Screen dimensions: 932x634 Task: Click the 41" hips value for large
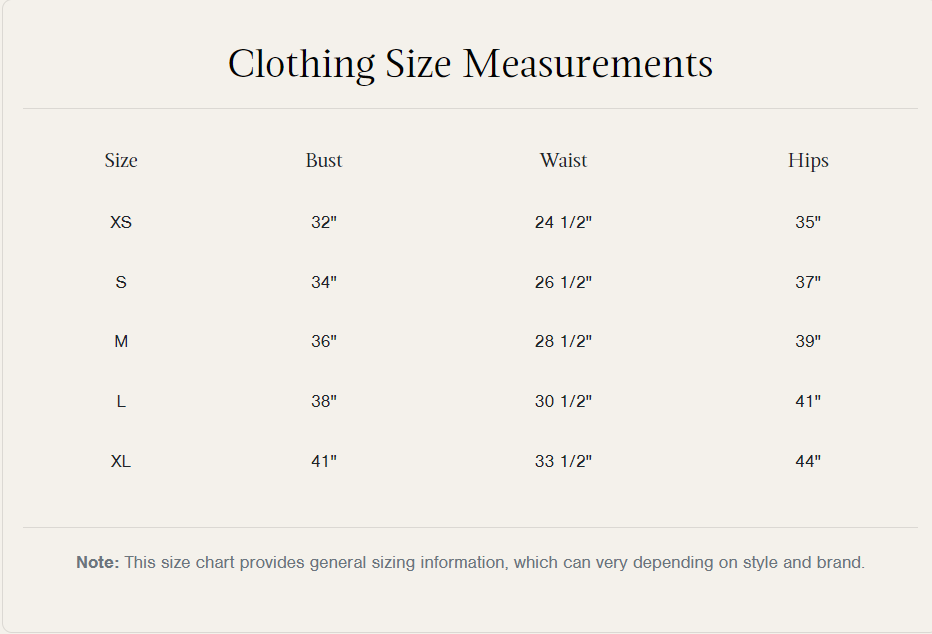[808, 402]
